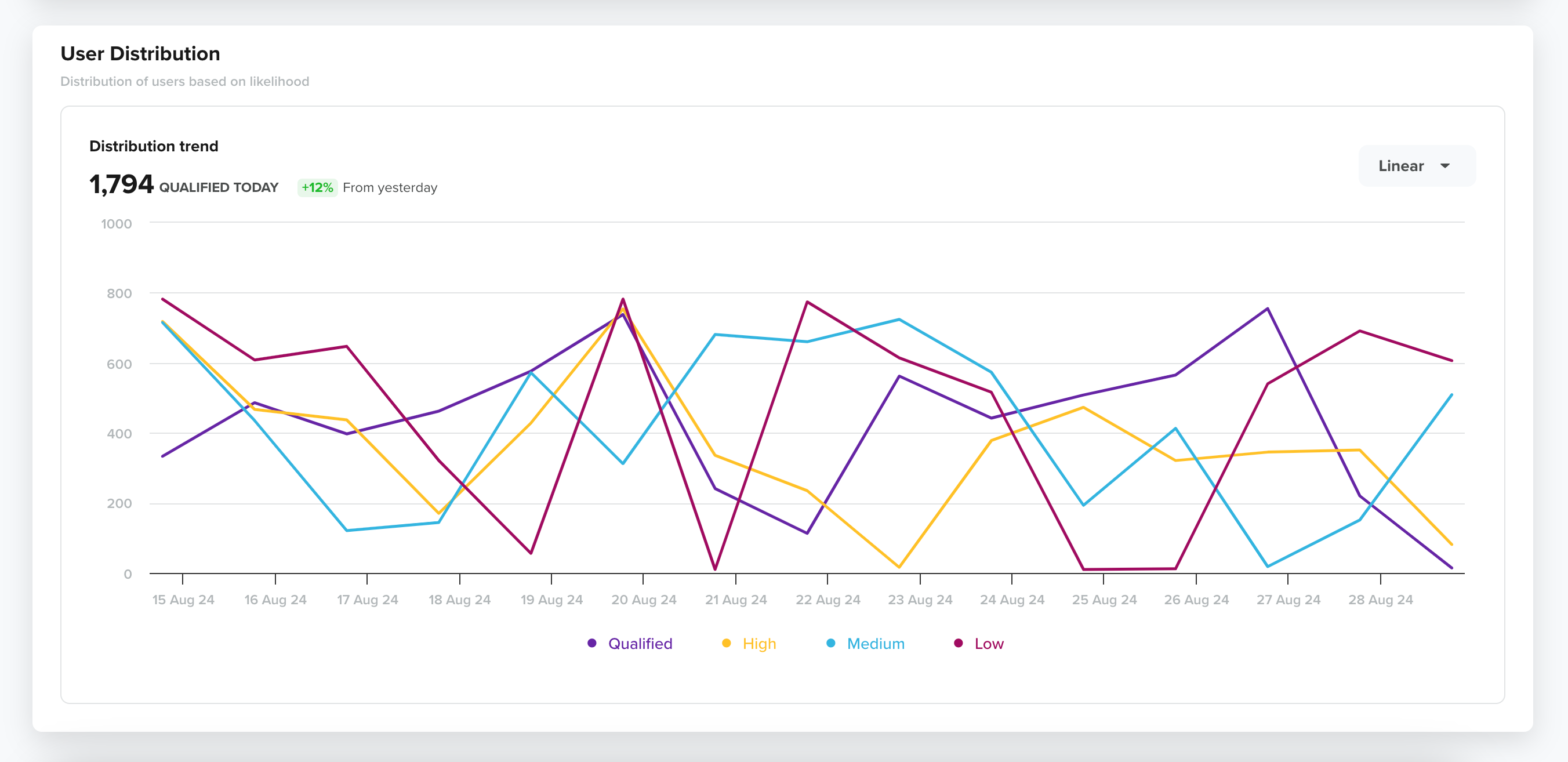
Task: Click the purple Qualified legend dot
Action: (591, 643)
